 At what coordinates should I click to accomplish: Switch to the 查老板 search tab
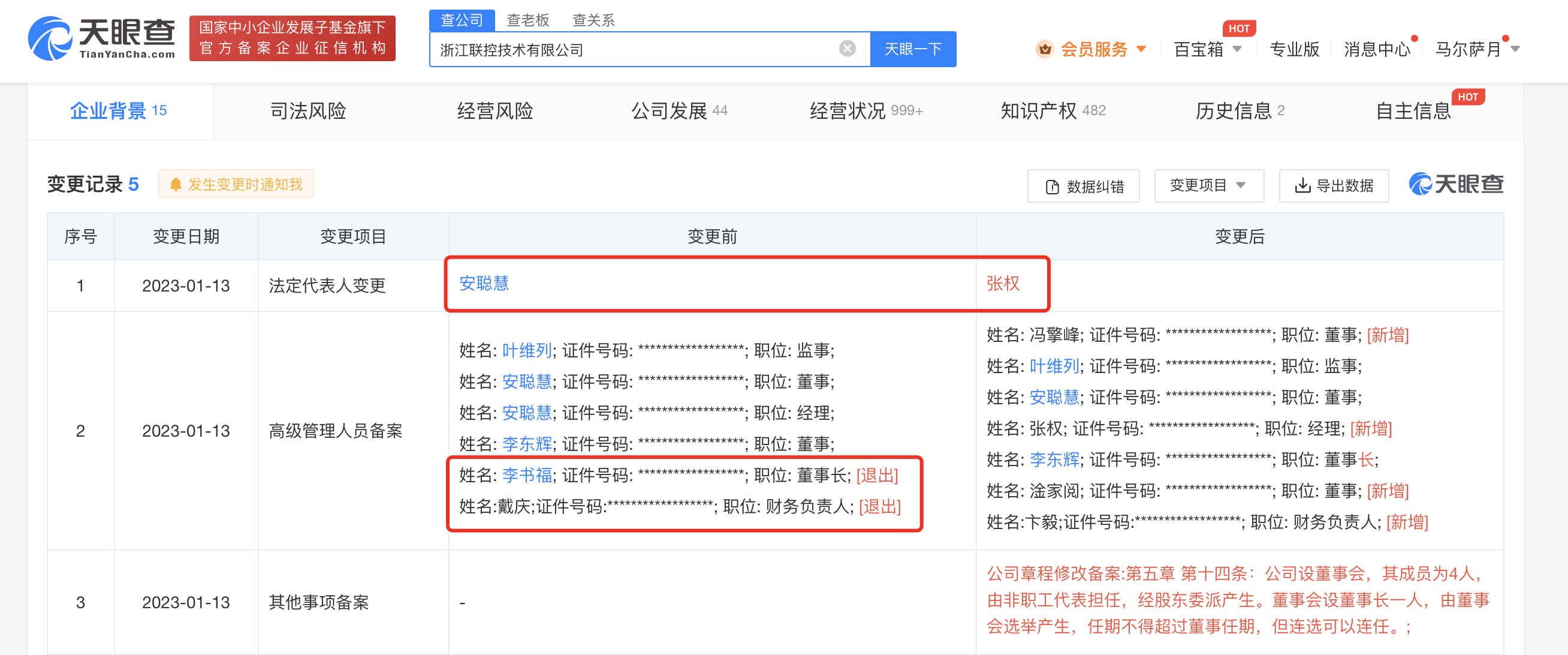point(527,20)
